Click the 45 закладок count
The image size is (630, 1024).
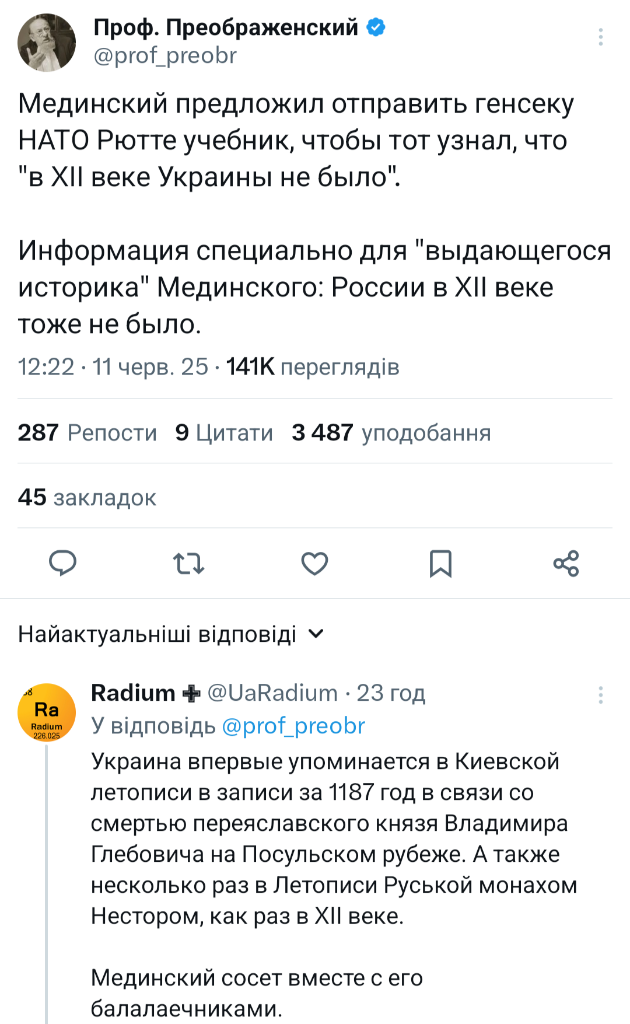pos(87,497)
